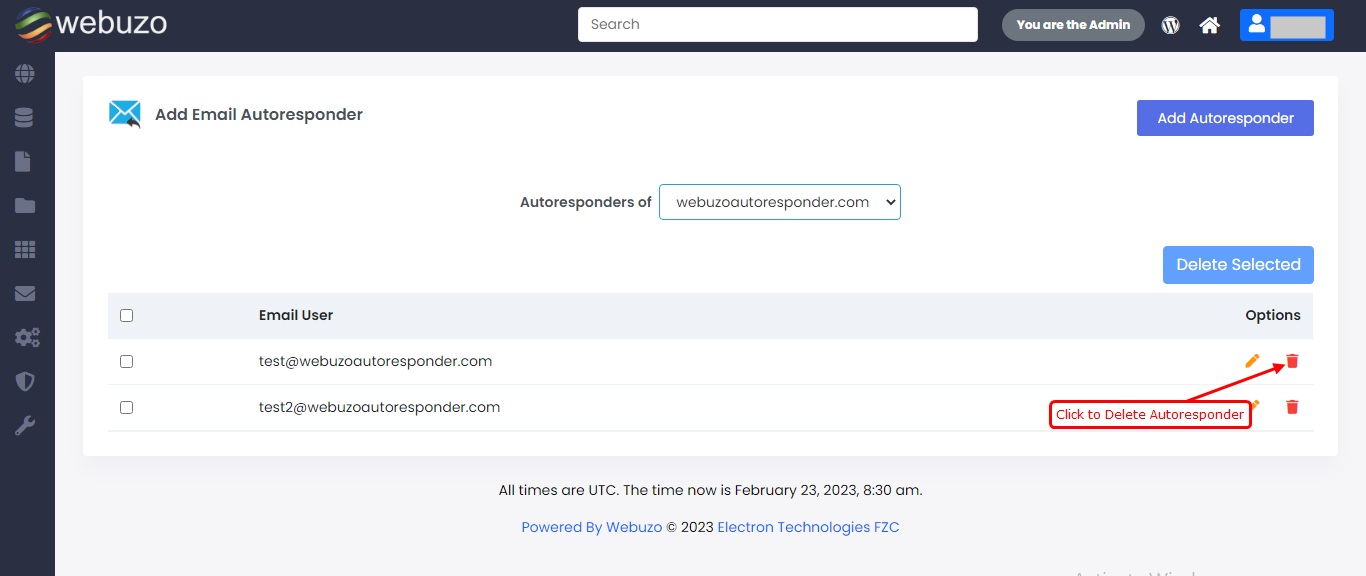Select the test2@webuzoautoresponder.com row checkbox
The height and width of the screenshot is (576, 1366).
tap(126, 408)
